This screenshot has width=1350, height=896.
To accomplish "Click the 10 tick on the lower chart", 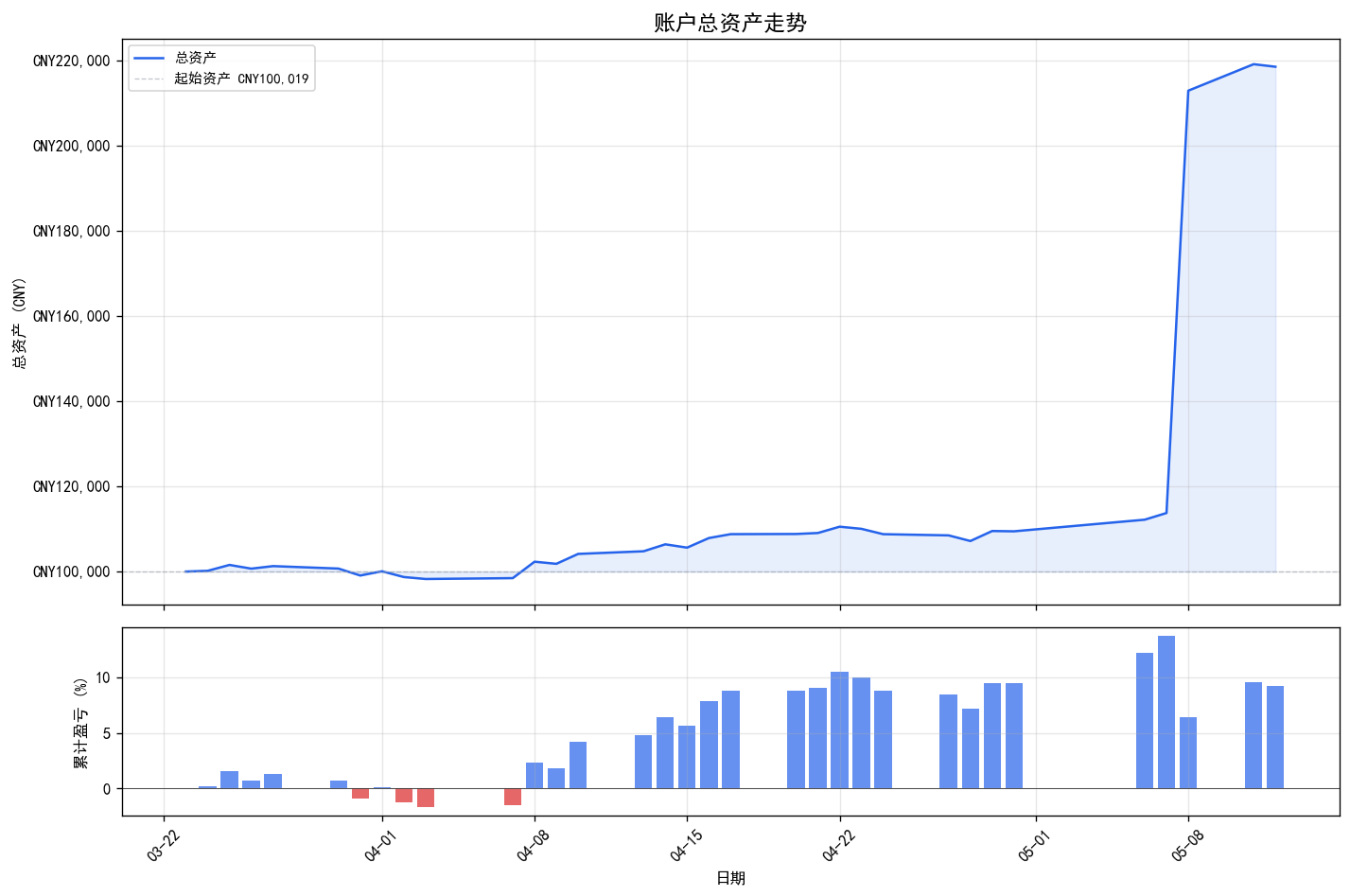I will pos(103,678).
